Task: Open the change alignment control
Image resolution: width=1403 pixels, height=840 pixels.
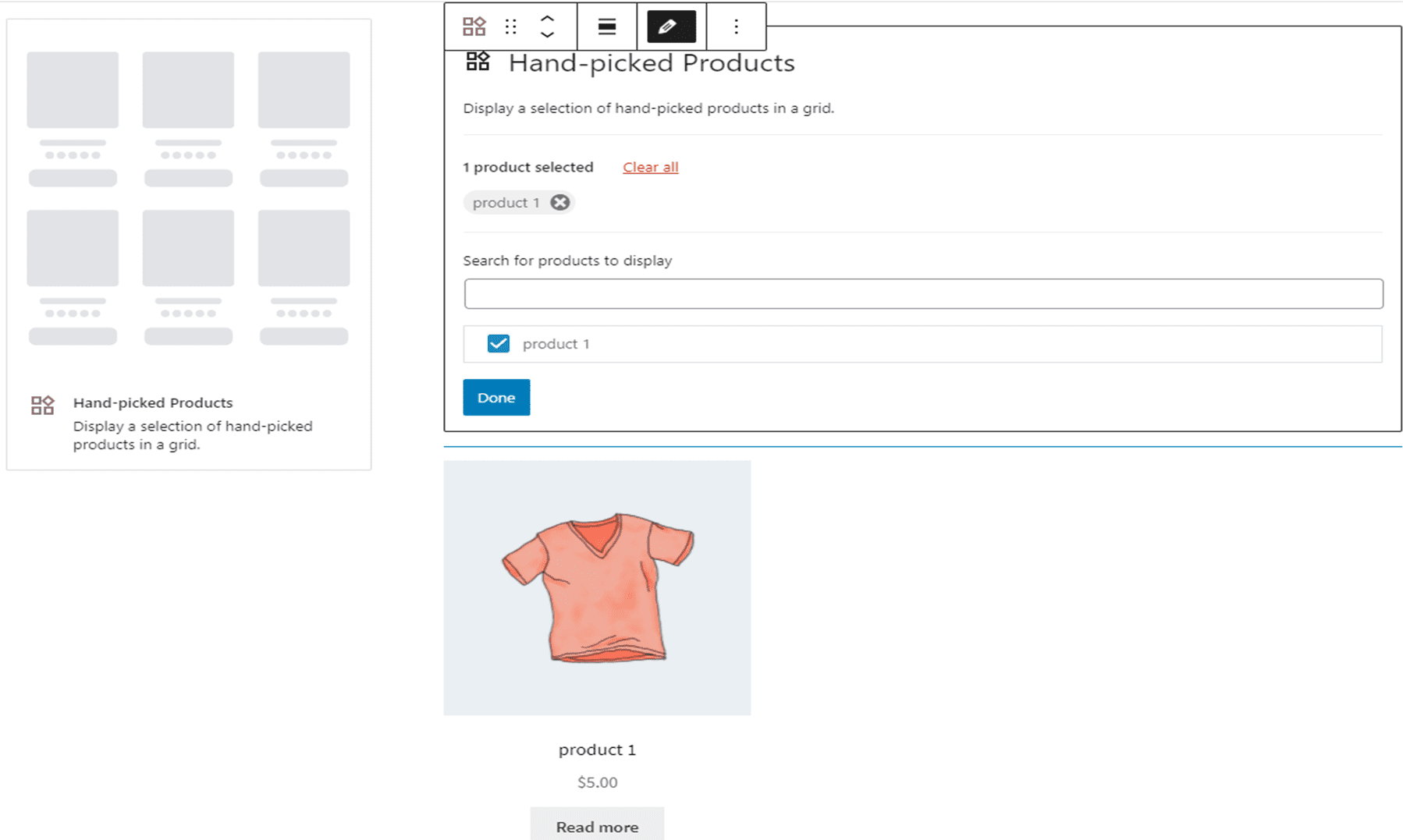Action: tap(606, 27)
